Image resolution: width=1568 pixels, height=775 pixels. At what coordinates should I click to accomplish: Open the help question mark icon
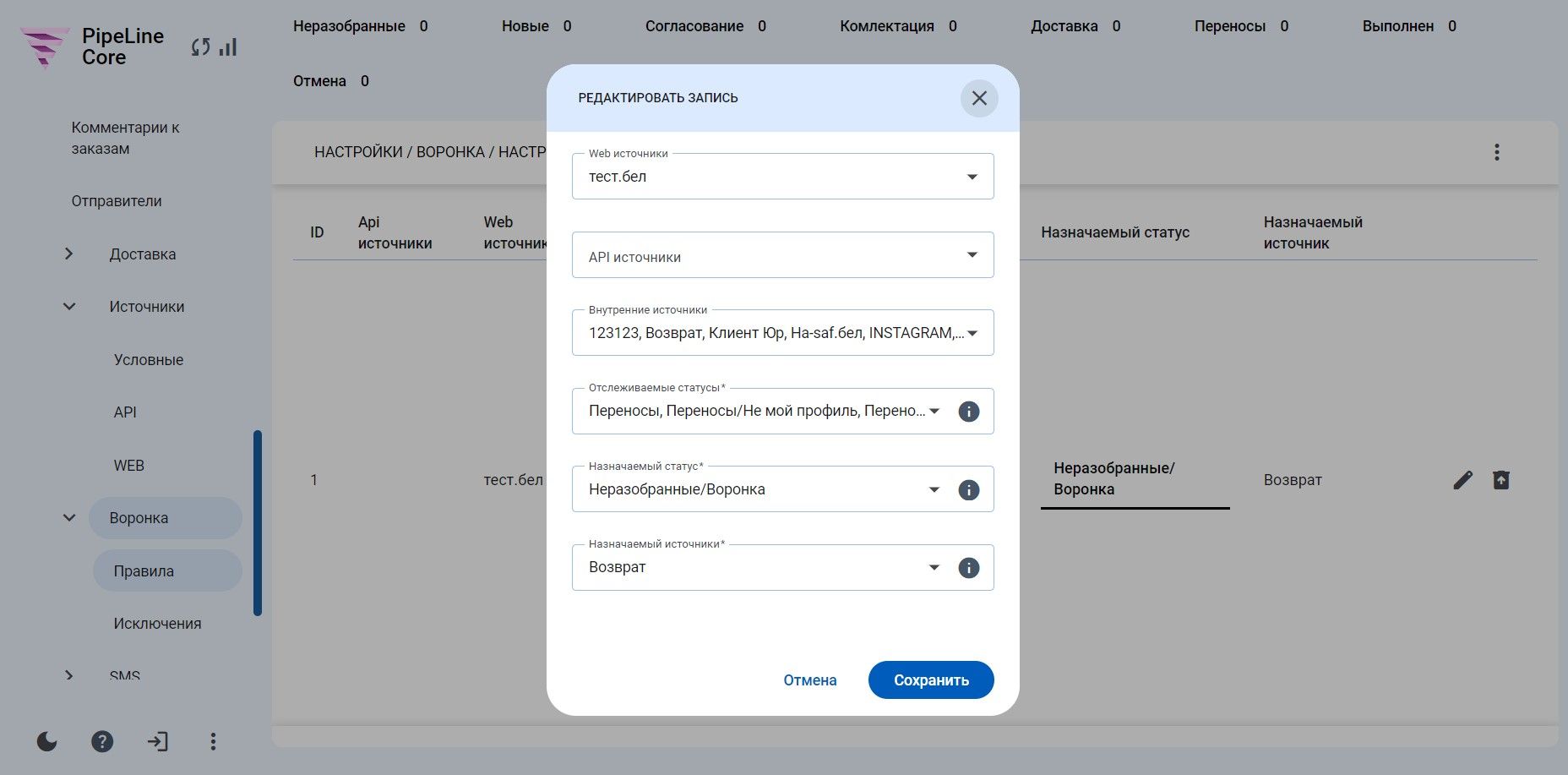tap(102, 741)
